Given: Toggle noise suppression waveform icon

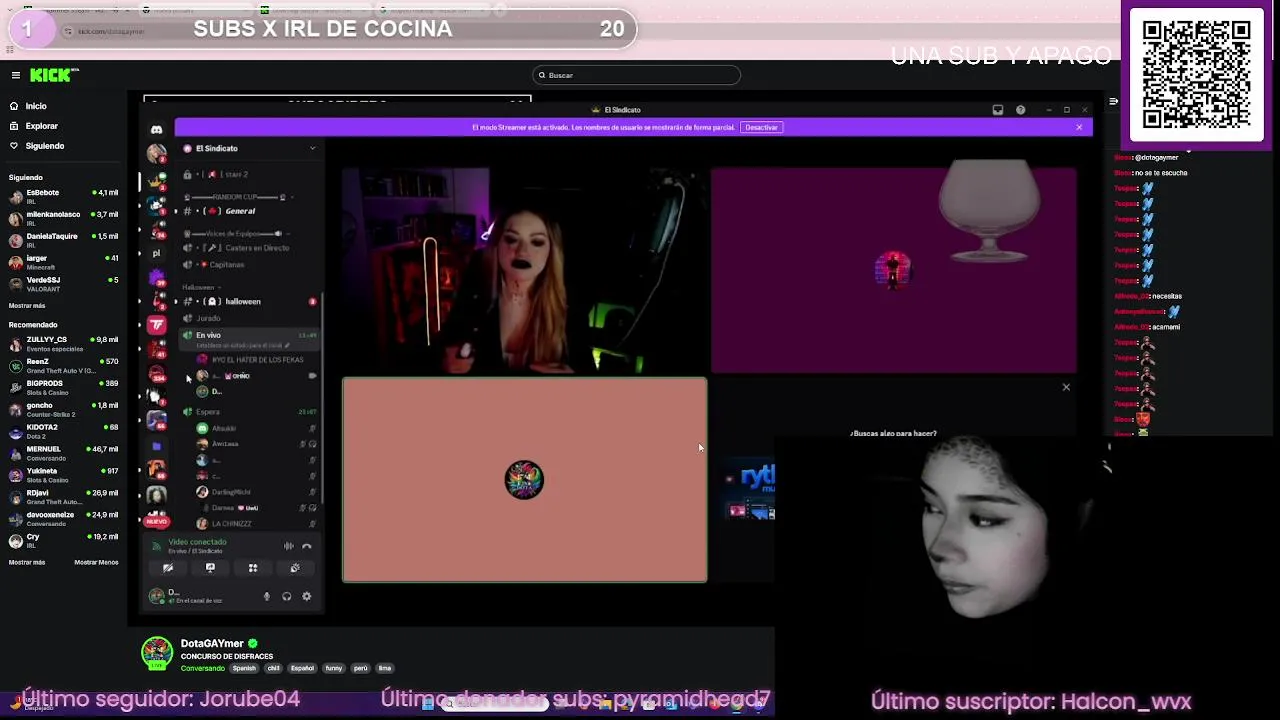Looking at the screenshot, I should click(289, 546).
